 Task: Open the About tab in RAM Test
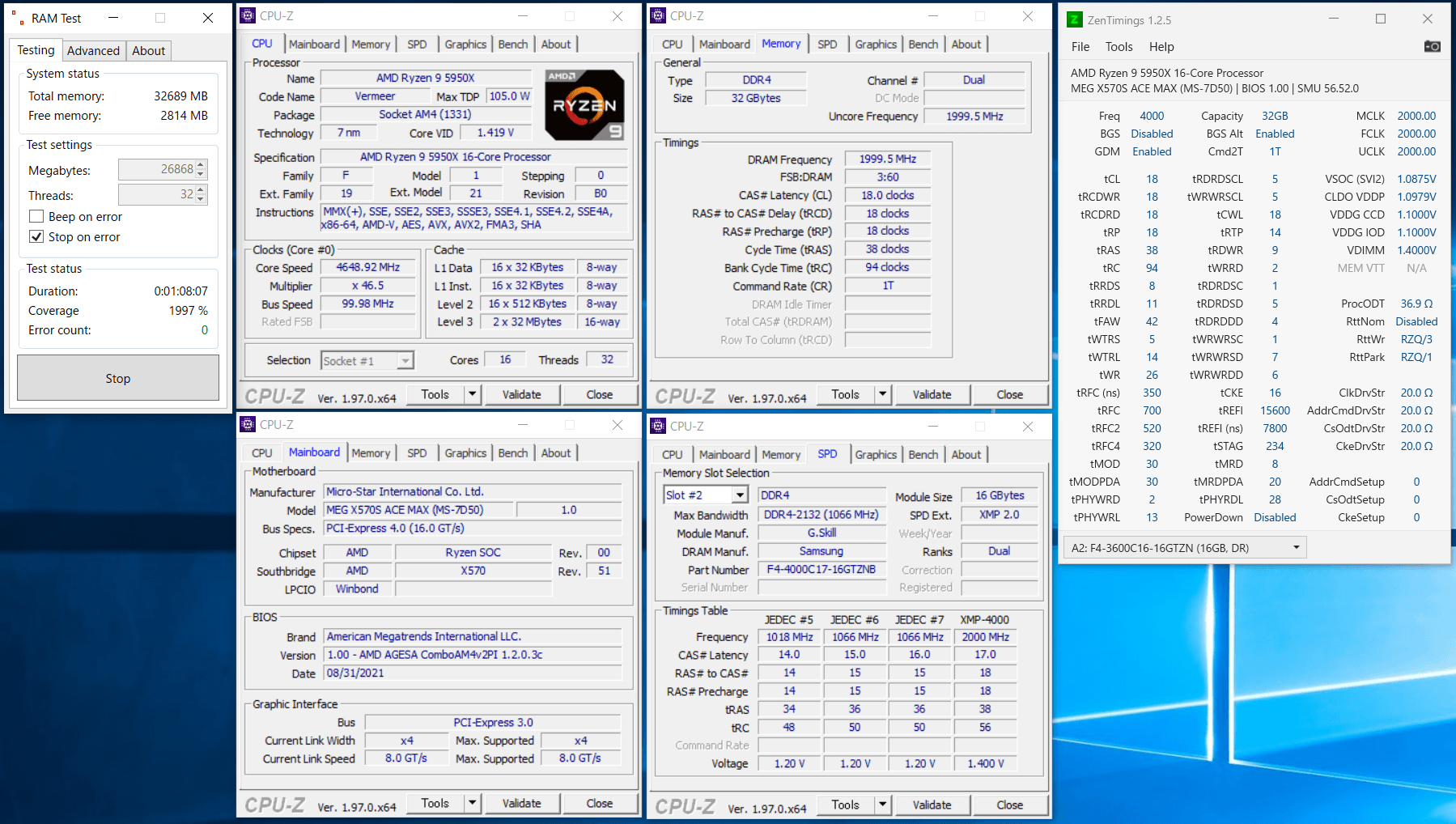[148, 50]
